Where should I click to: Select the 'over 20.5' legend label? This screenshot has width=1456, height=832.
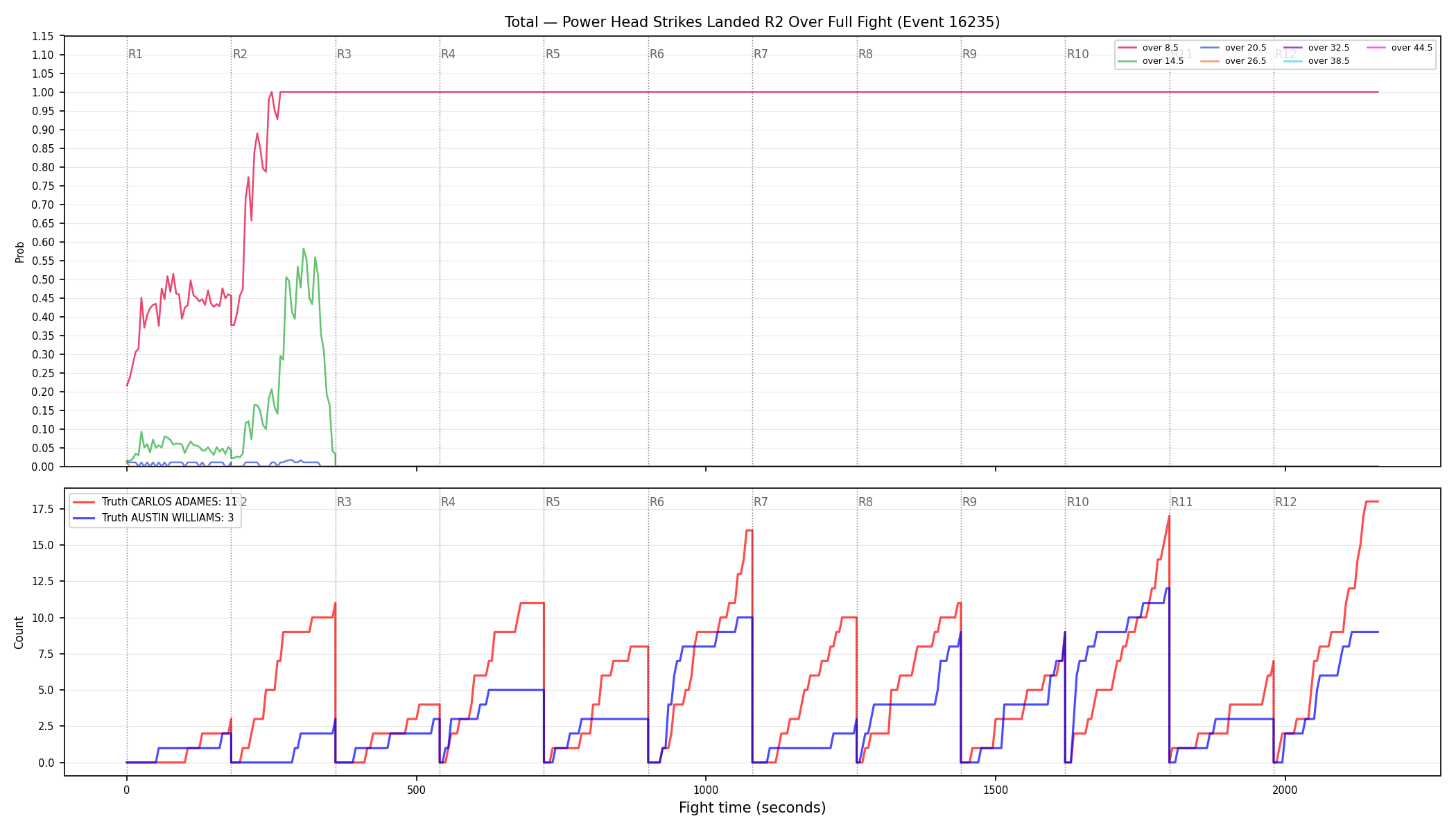(1245, 48)
